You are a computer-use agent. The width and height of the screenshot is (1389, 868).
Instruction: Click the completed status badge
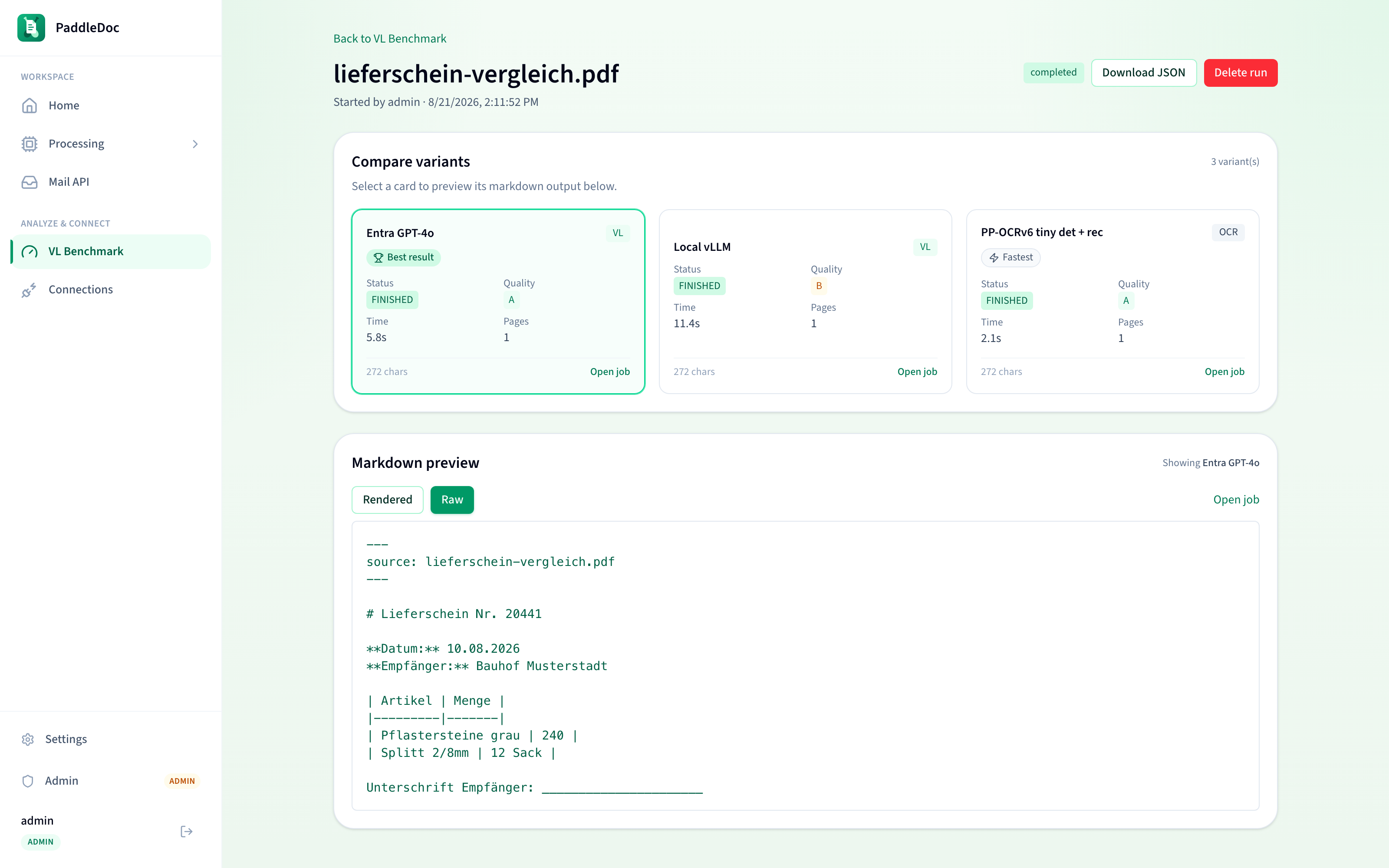click(x=1053, y=72)
